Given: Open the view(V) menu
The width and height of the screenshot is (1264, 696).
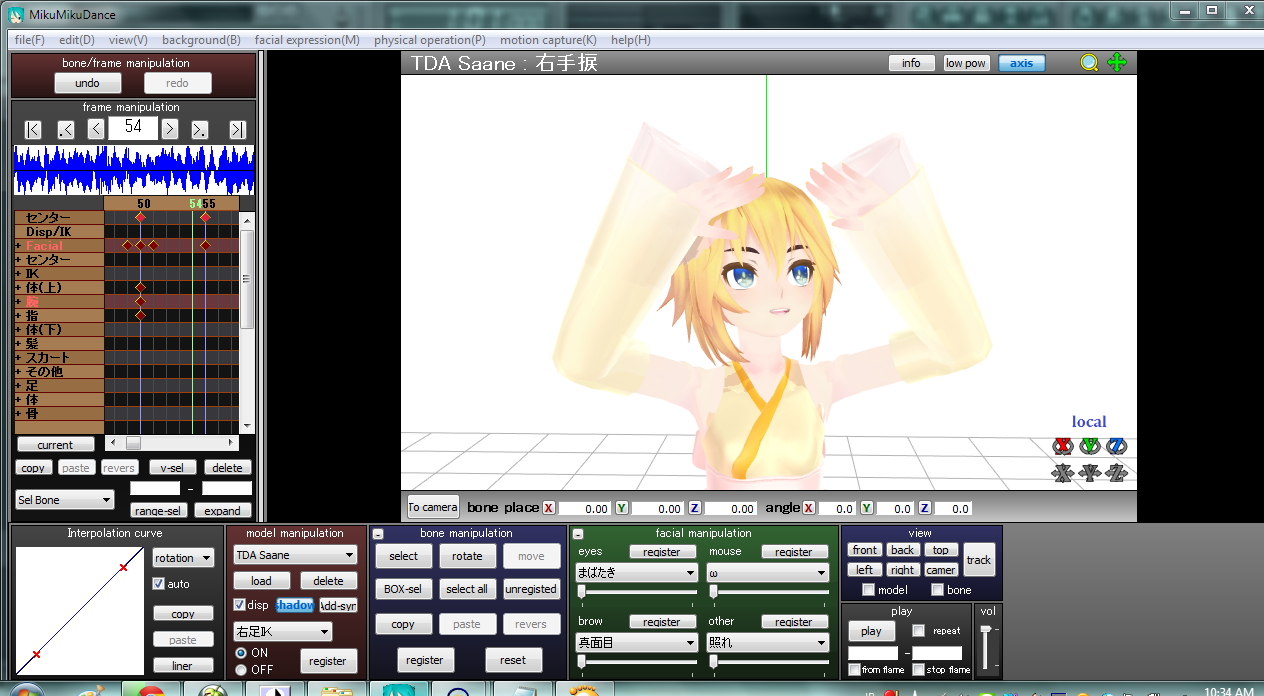Looking at the screenshot, I should tap(128, 40).
